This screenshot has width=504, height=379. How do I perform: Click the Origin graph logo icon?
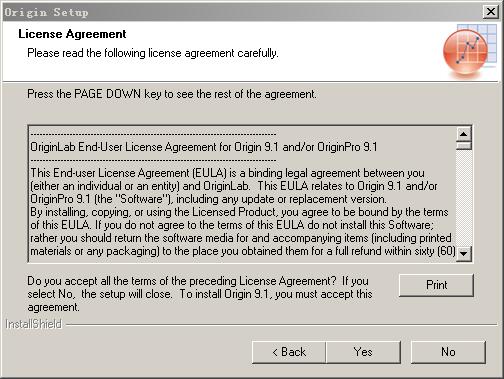[470, 52]
